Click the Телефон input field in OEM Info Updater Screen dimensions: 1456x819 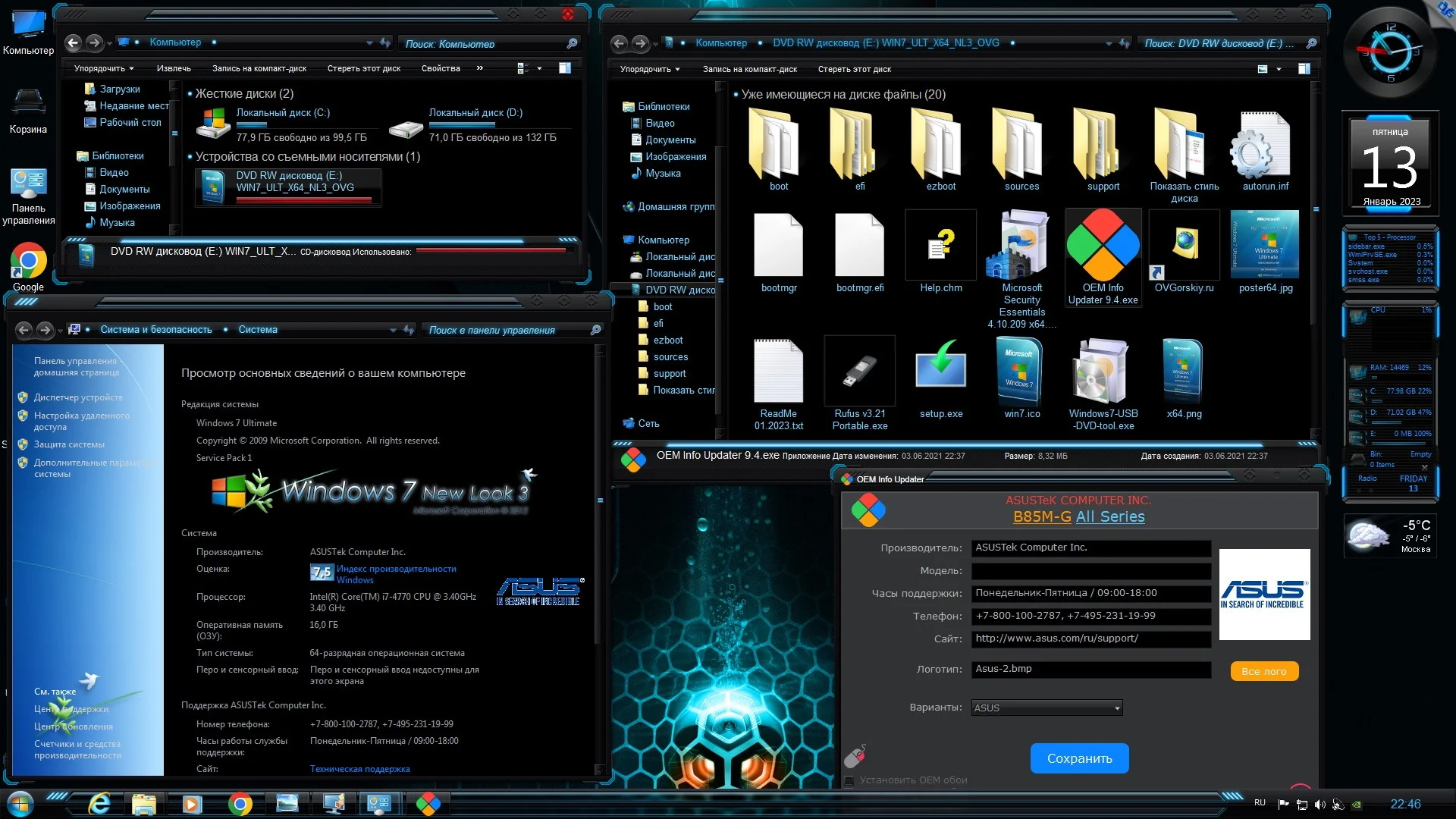tap(1090, 616)
